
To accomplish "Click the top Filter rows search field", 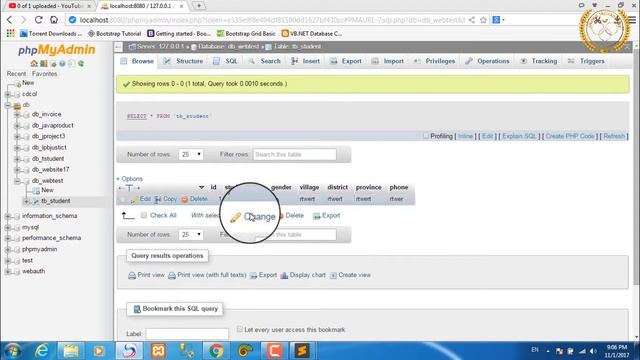I will point(295,154).
